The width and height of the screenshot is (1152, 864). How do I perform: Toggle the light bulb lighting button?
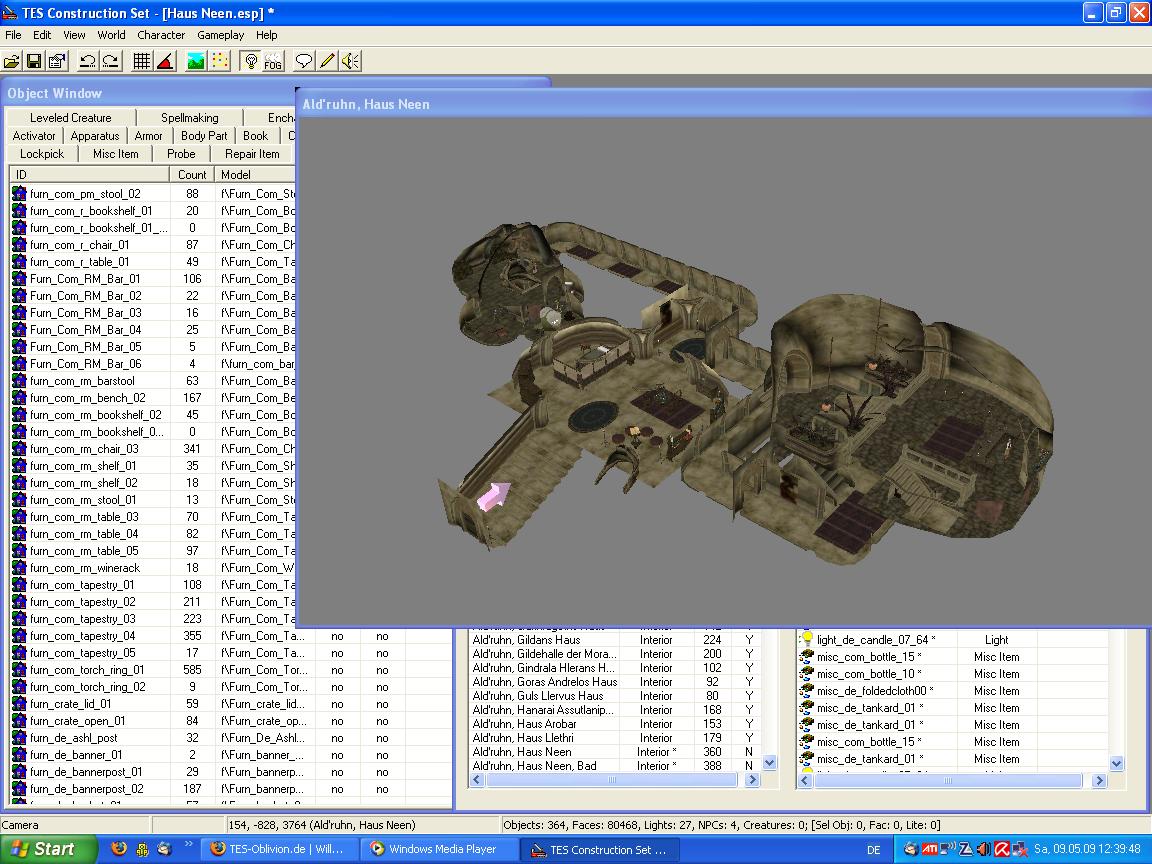tap(251, 61)
